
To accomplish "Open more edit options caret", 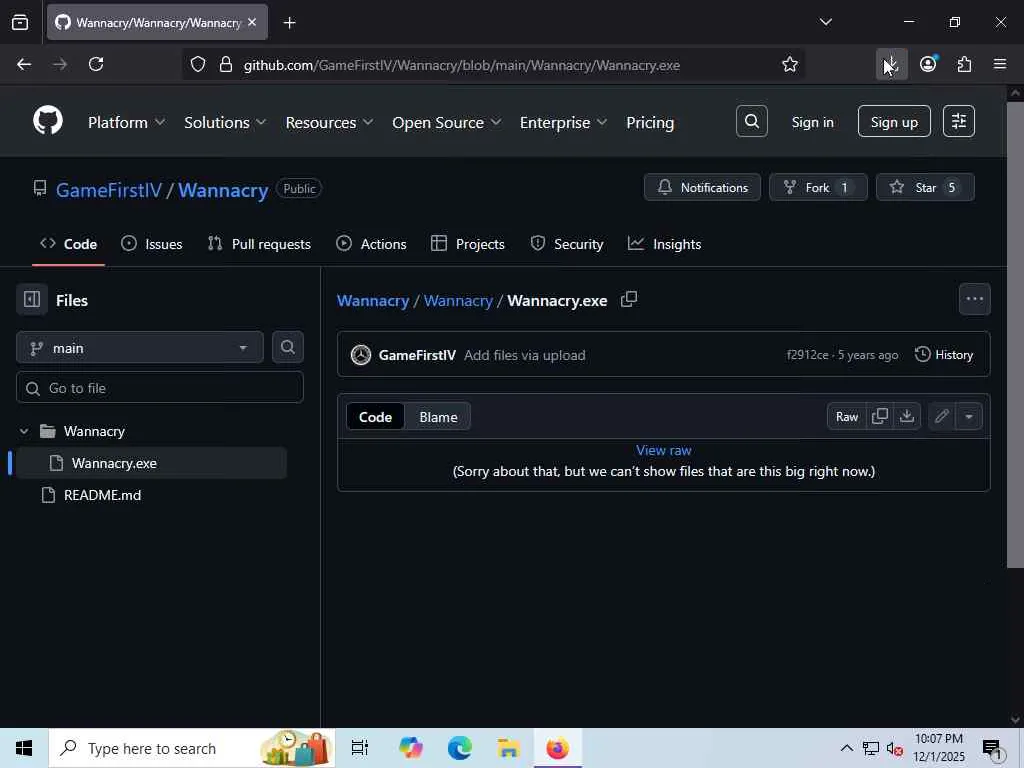I will [969, 417].
